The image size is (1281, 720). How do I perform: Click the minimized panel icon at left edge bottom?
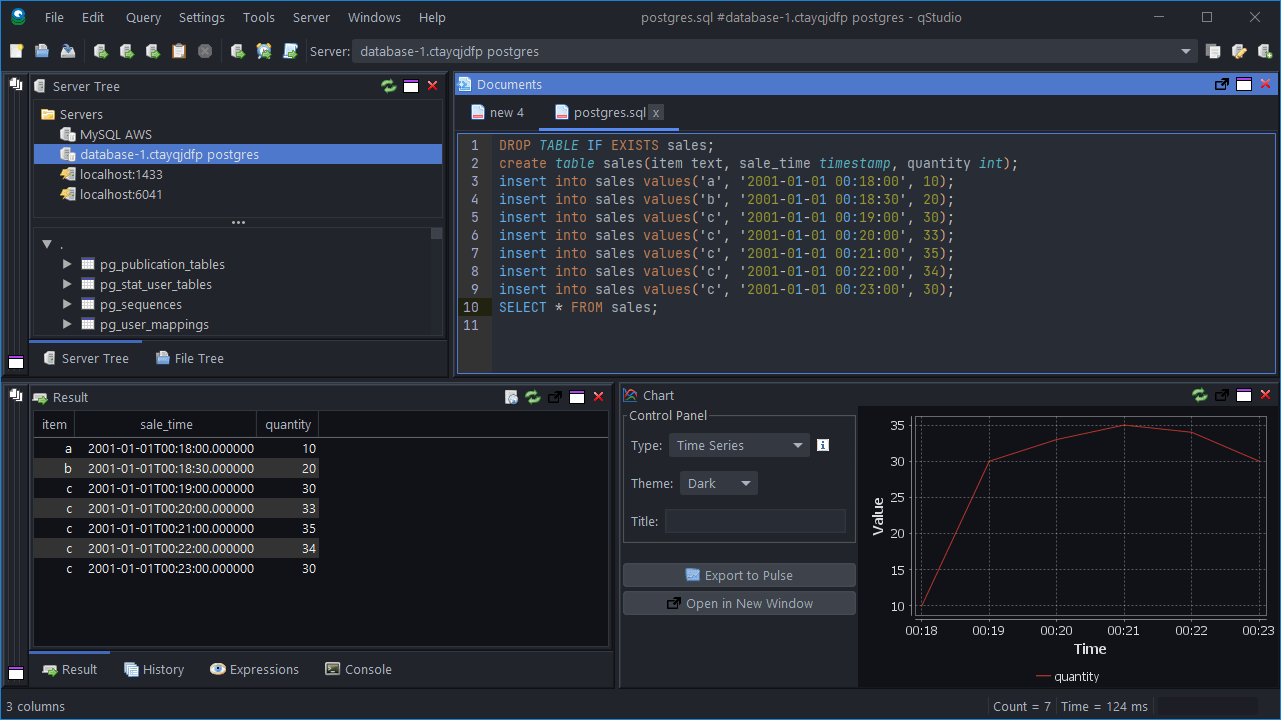[x=15, y=671]
